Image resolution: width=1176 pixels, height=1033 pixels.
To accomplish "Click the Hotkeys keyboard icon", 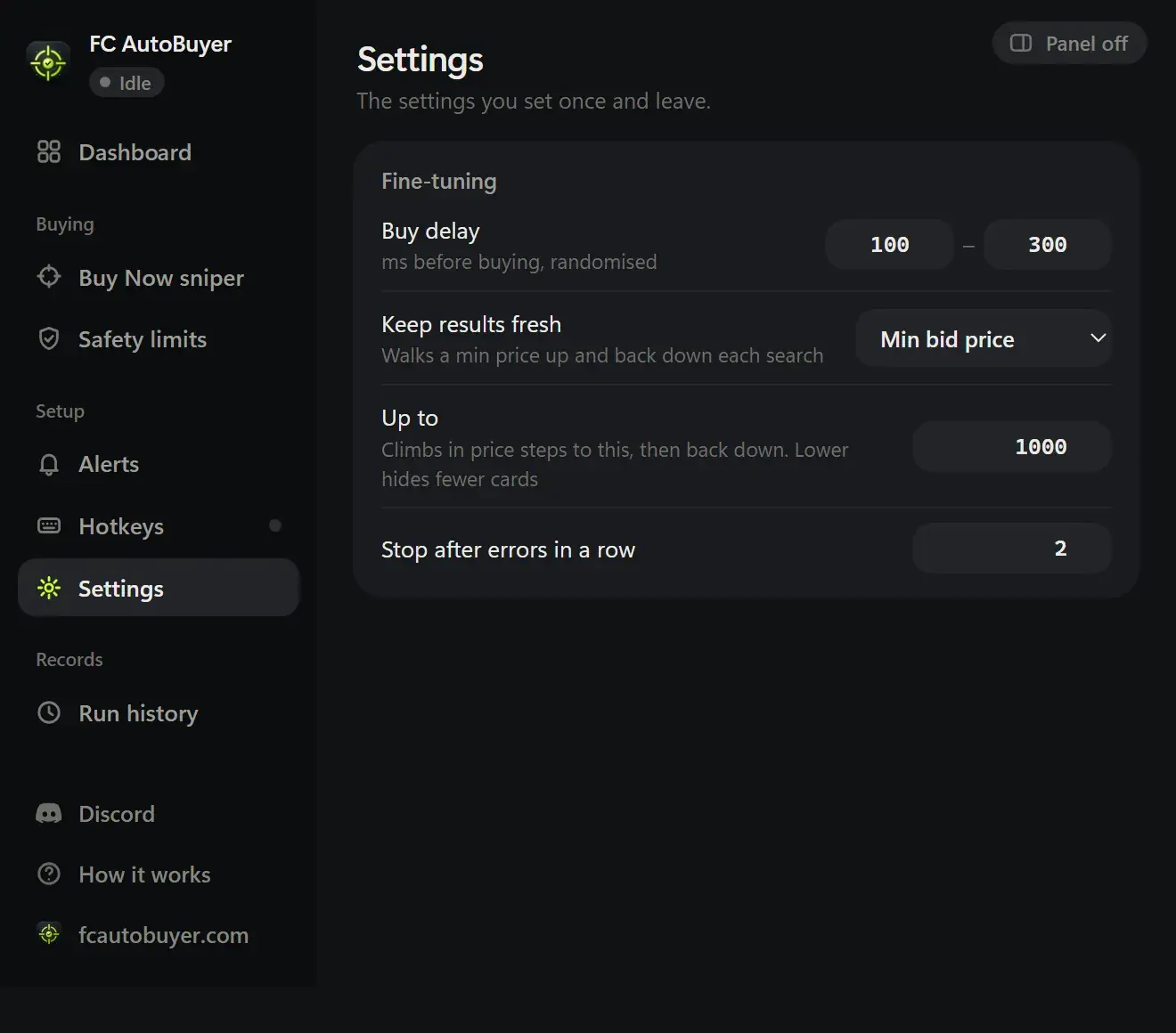I will (49, 525).
